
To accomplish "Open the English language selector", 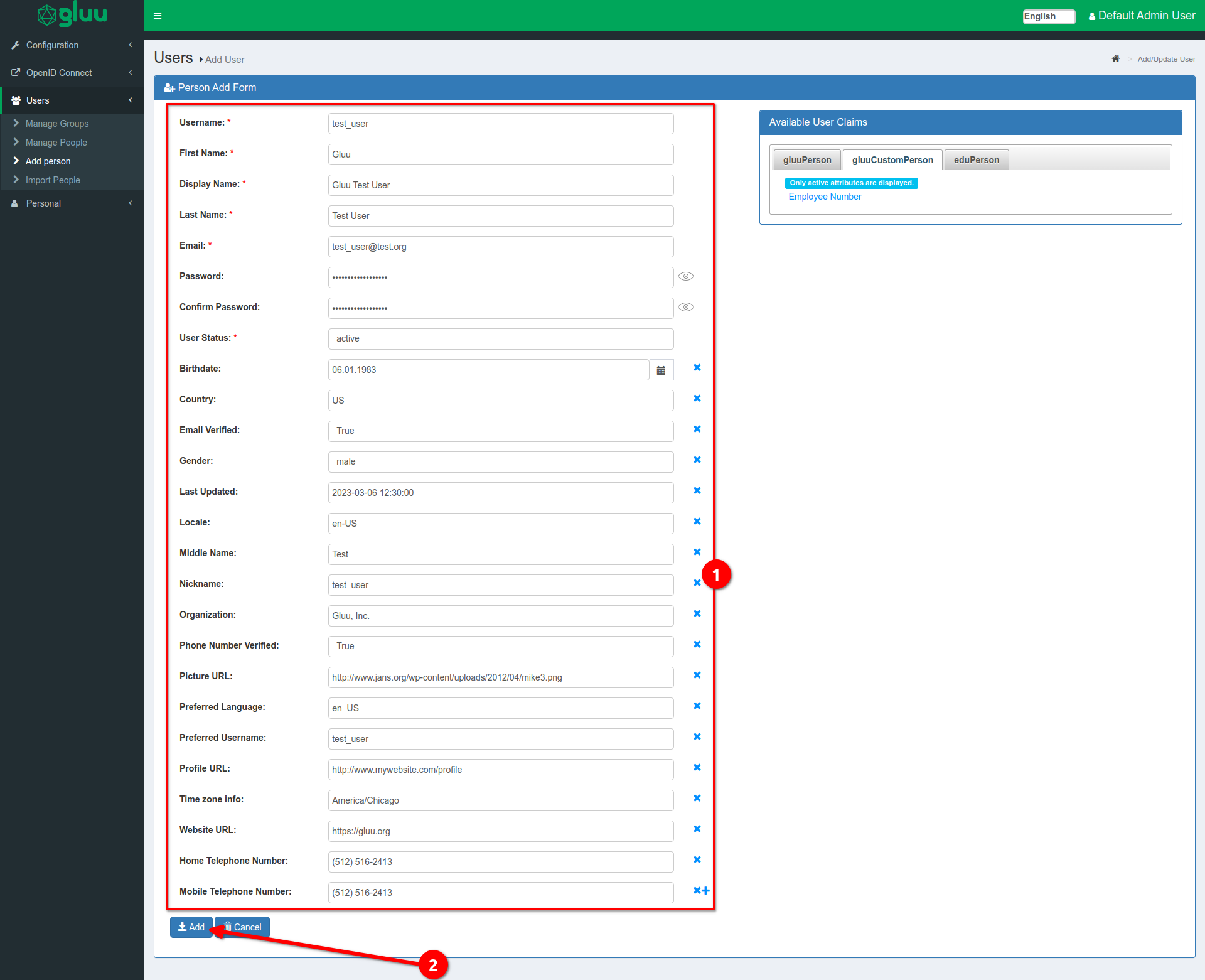I will coord(1048,16).
